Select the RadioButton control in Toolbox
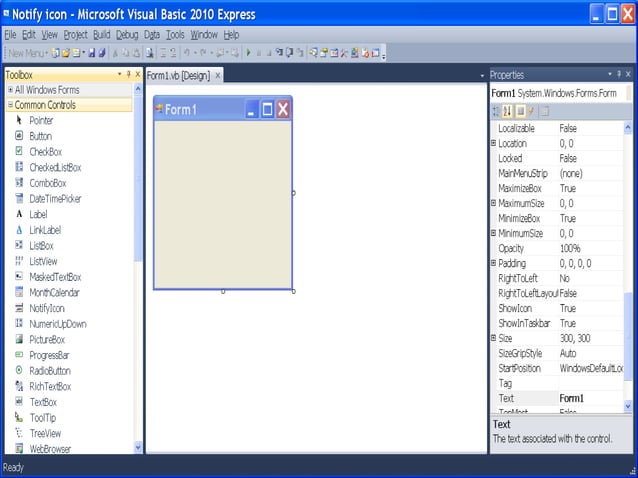The height and width of the screenshot is (478, 638). (x=49, y=371)
